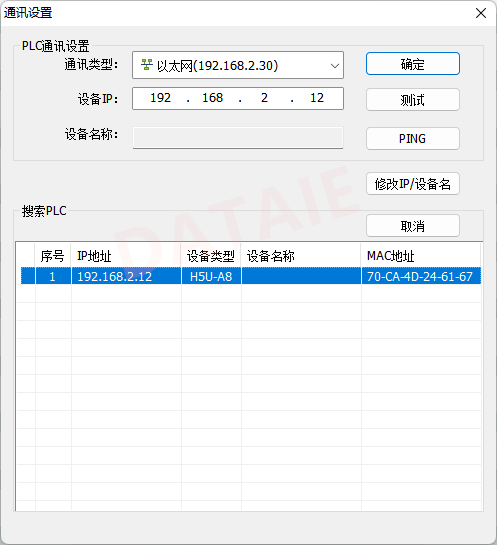Click the 通讯类型 label
497x545 pixels.
(x=91, y=64)
